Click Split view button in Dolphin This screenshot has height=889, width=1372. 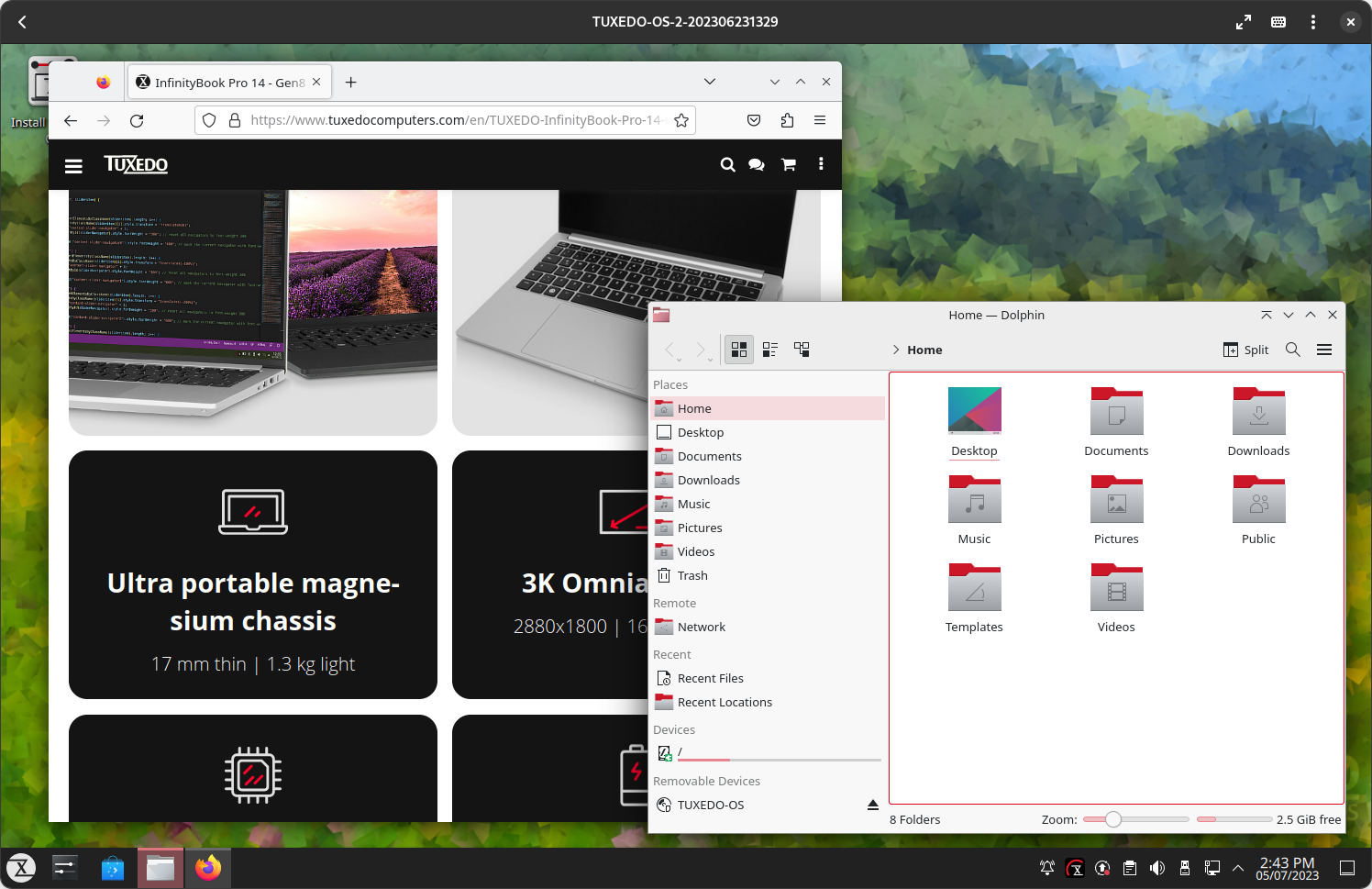[1245, 350]
